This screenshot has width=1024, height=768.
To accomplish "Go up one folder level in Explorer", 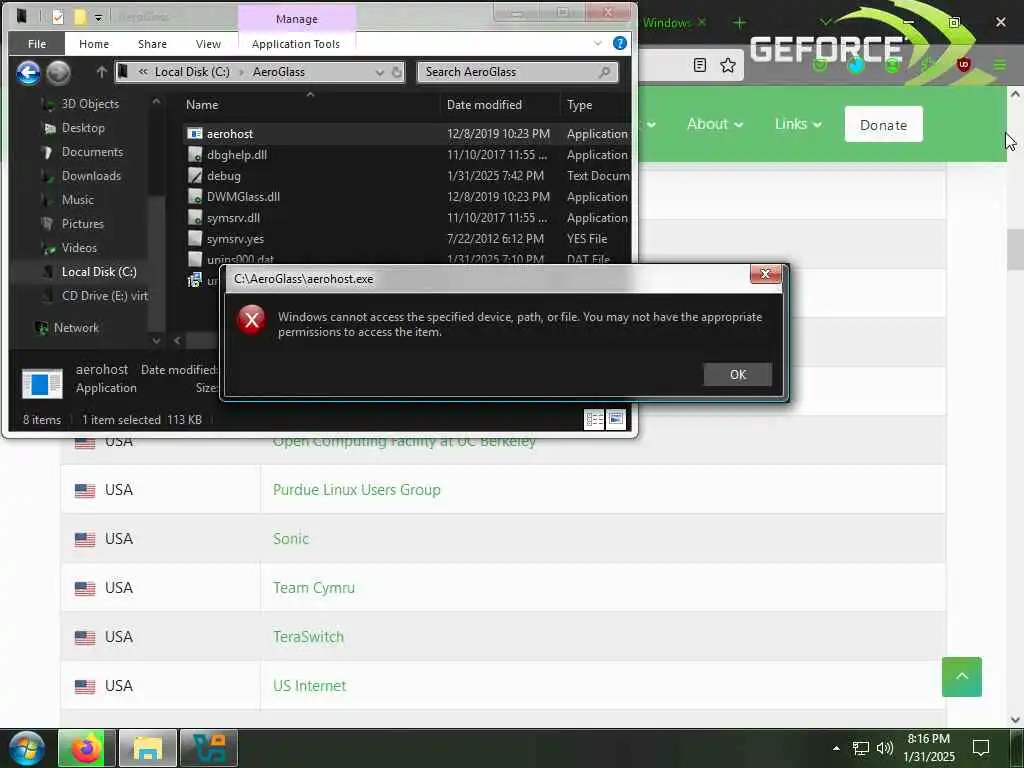I will click(101, 72).
